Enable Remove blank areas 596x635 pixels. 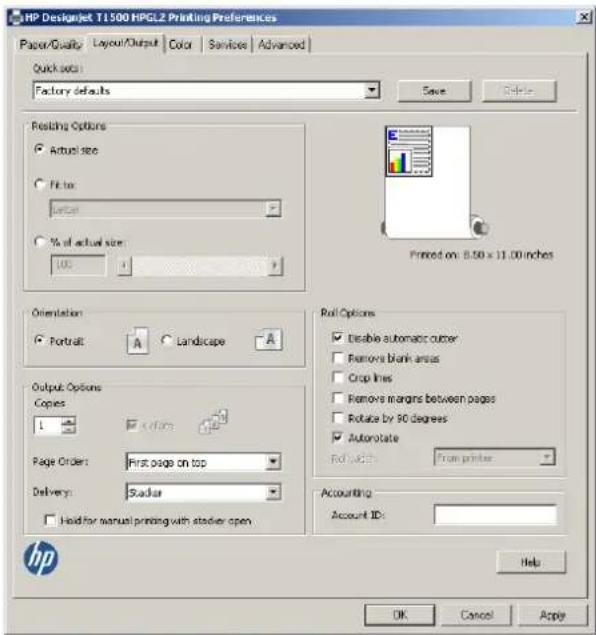(x=337, y=358)
